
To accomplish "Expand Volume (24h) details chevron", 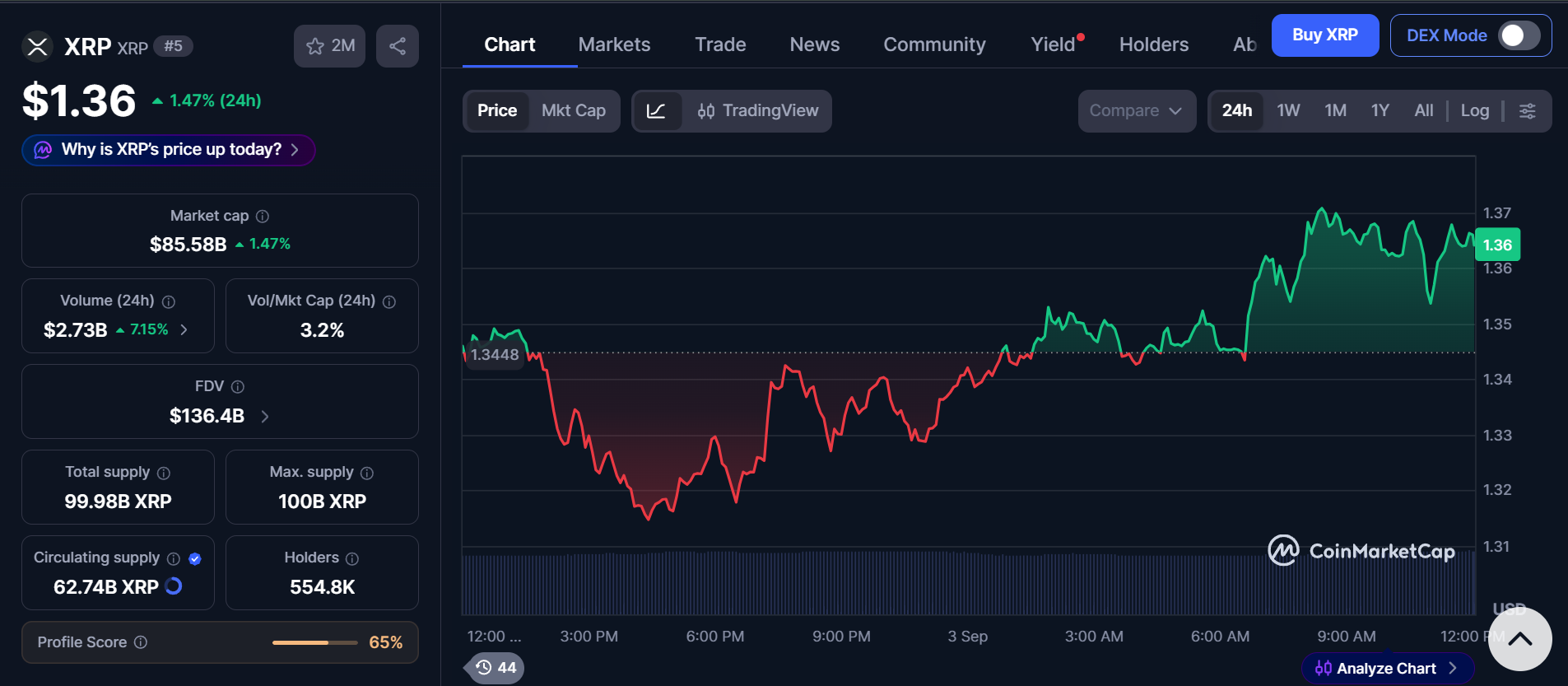I will [184, 329].
